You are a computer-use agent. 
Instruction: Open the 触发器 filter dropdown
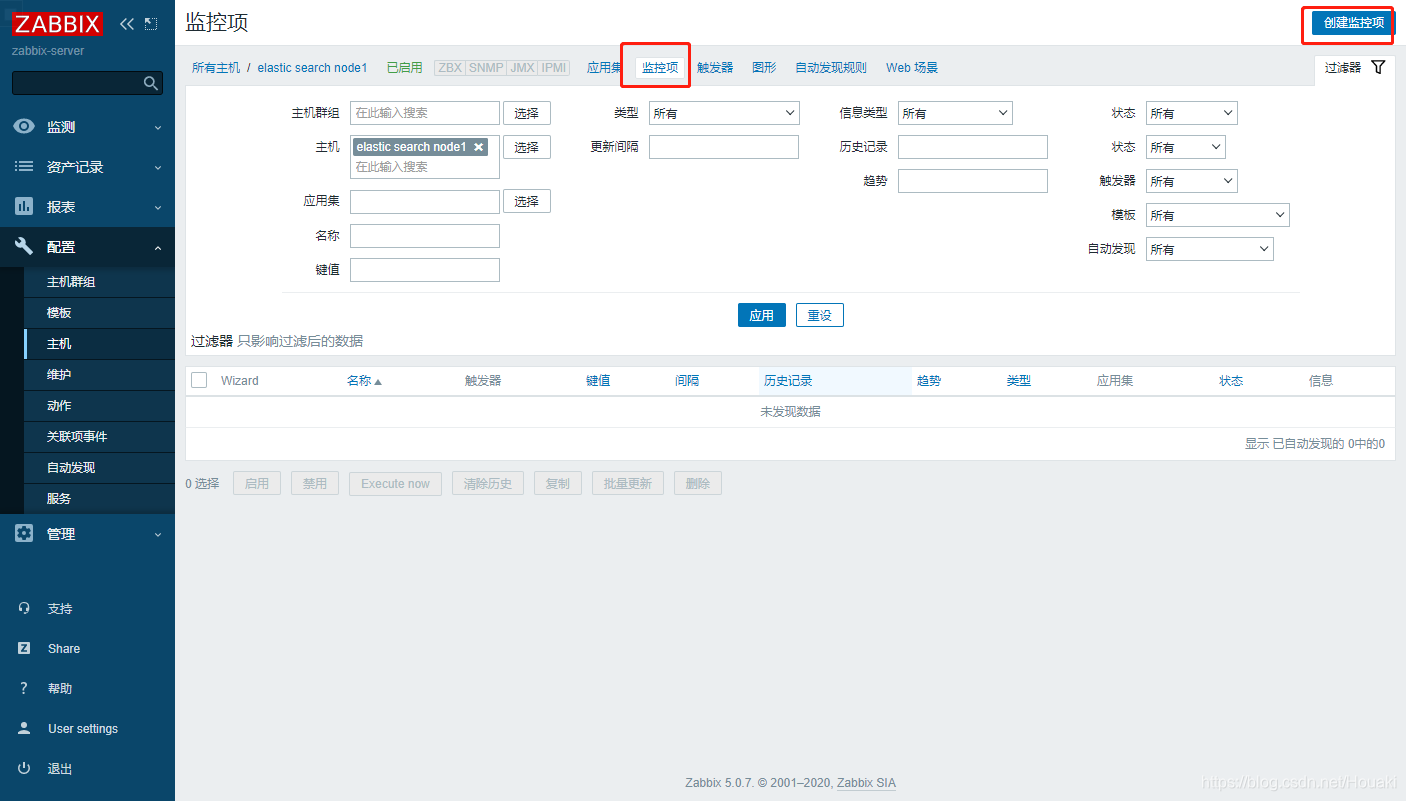[x=1192, y=181]
